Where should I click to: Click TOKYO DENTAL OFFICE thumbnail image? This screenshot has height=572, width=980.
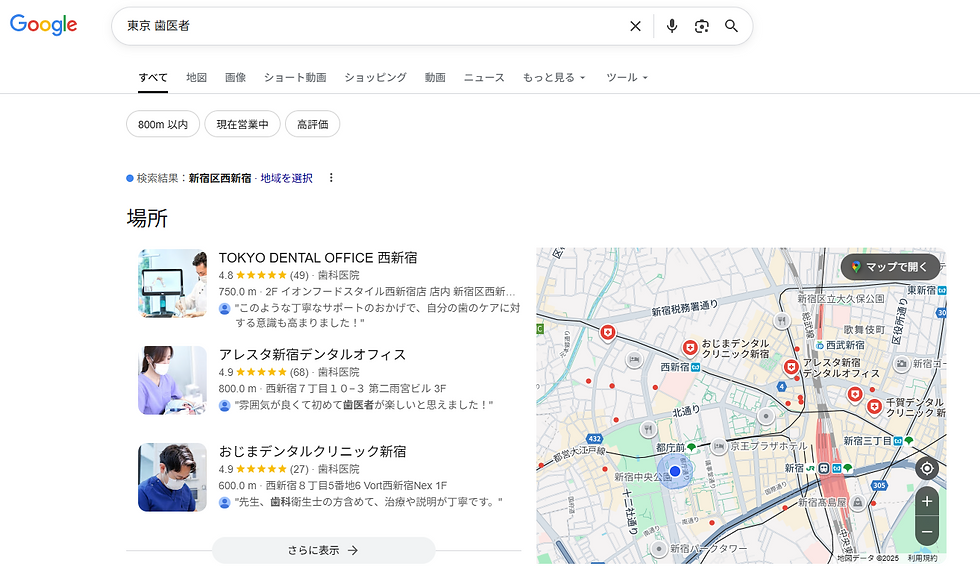[x=172, y=283]
